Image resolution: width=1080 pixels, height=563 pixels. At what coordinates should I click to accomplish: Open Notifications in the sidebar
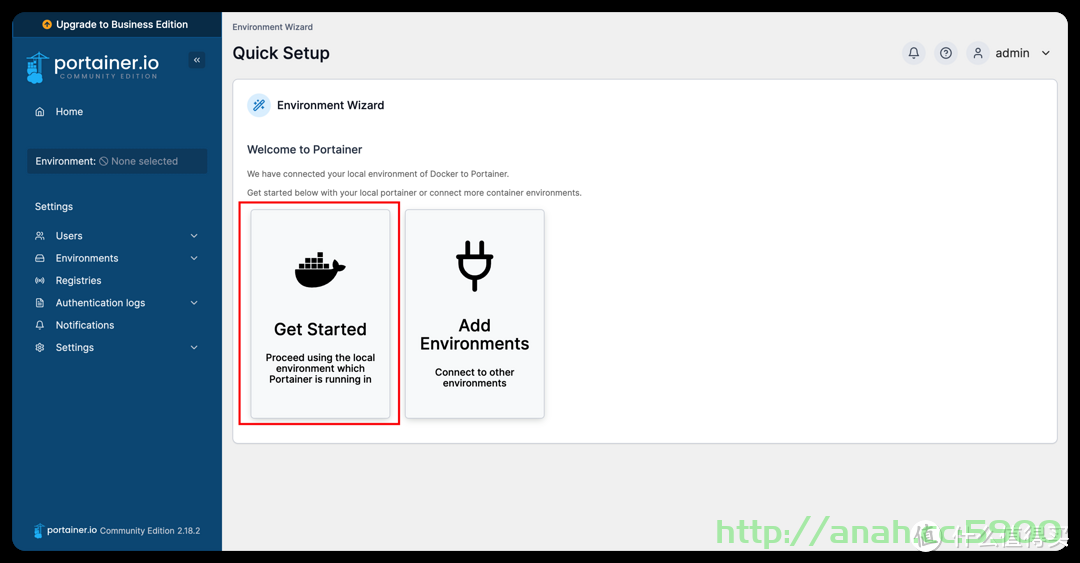coord(85,325)
